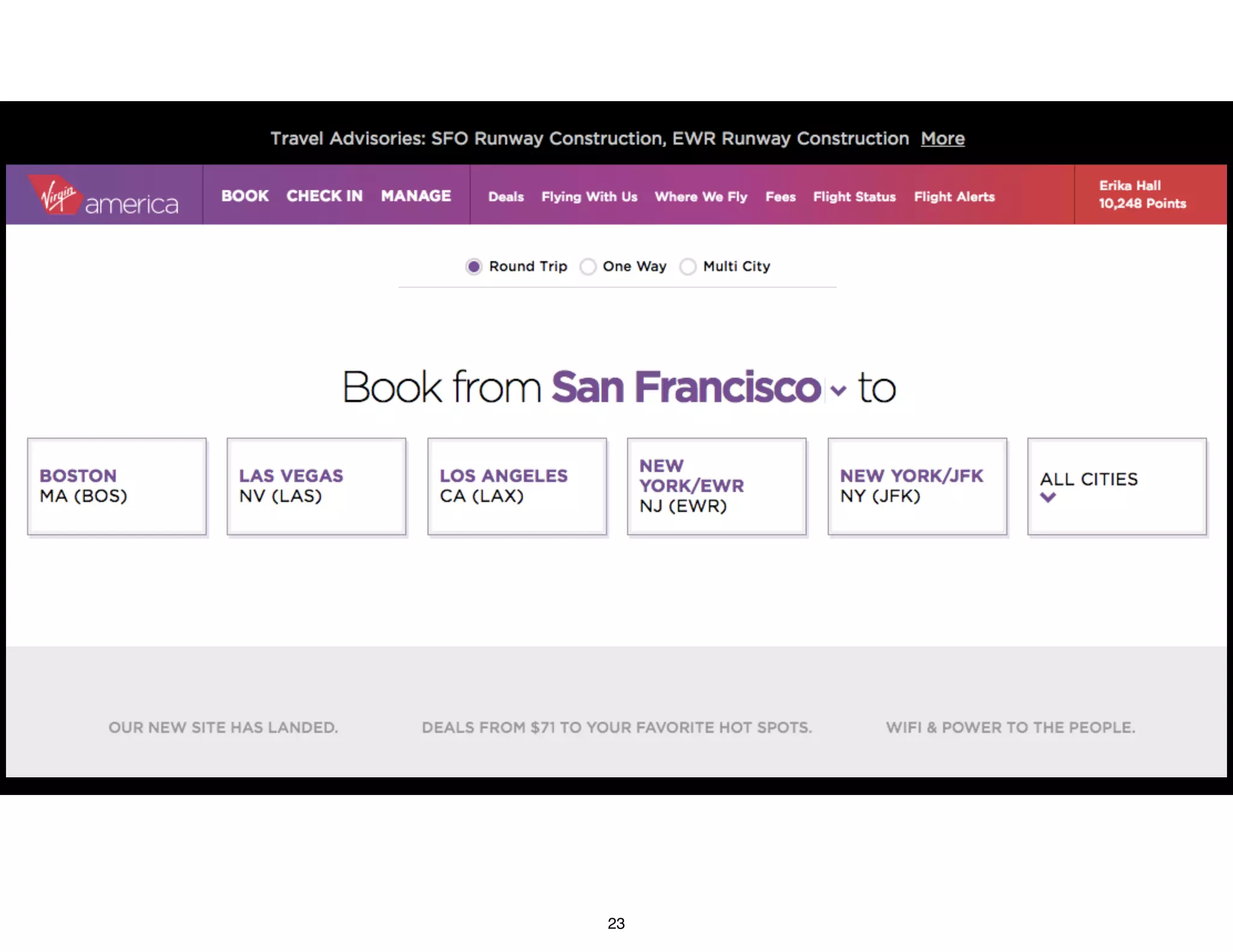Screen dimensions: 1233x952
Task: Expand the San Francisco origin dropdown arrow
Action: coord(837,391)
